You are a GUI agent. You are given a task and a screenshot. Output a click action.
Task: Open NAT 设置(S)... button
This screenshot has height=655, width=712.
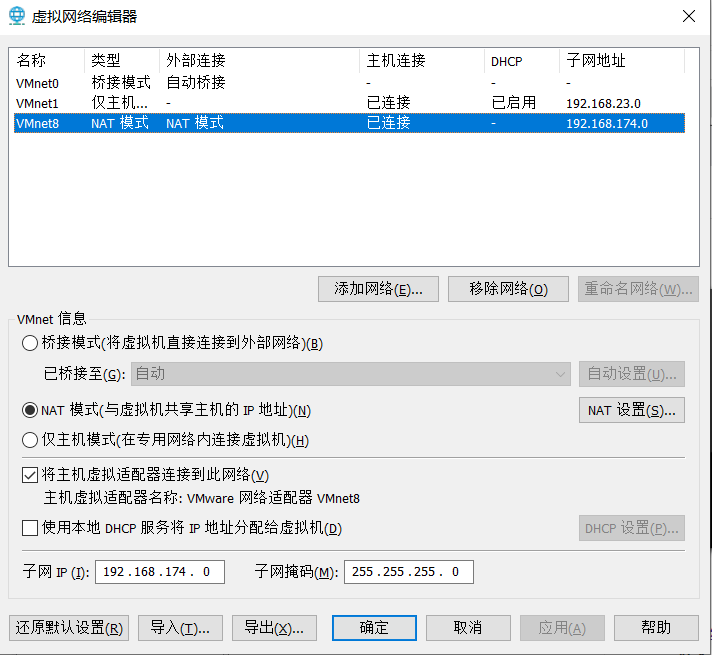pyautogui.click(x=632, y=410)
